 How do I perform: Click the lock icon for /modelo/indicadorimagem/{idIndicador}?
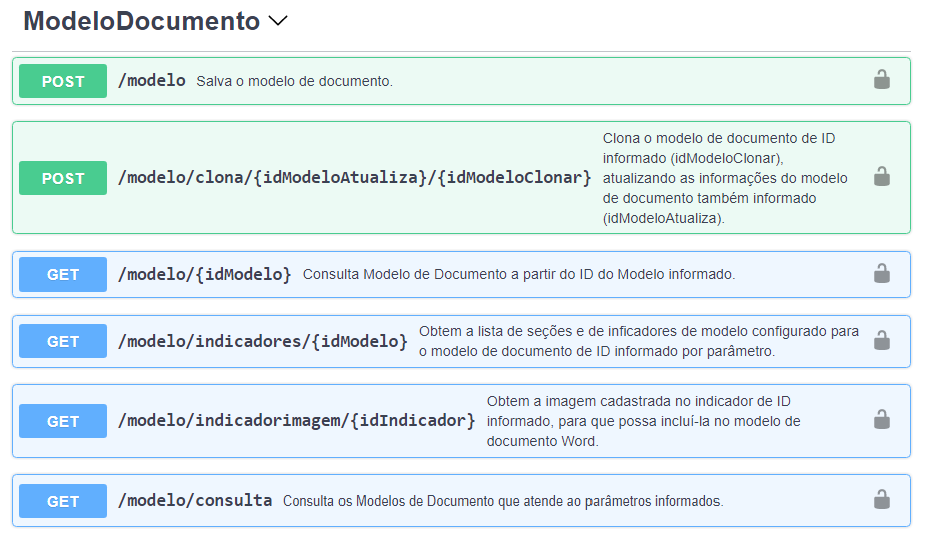tap(881, 420)
